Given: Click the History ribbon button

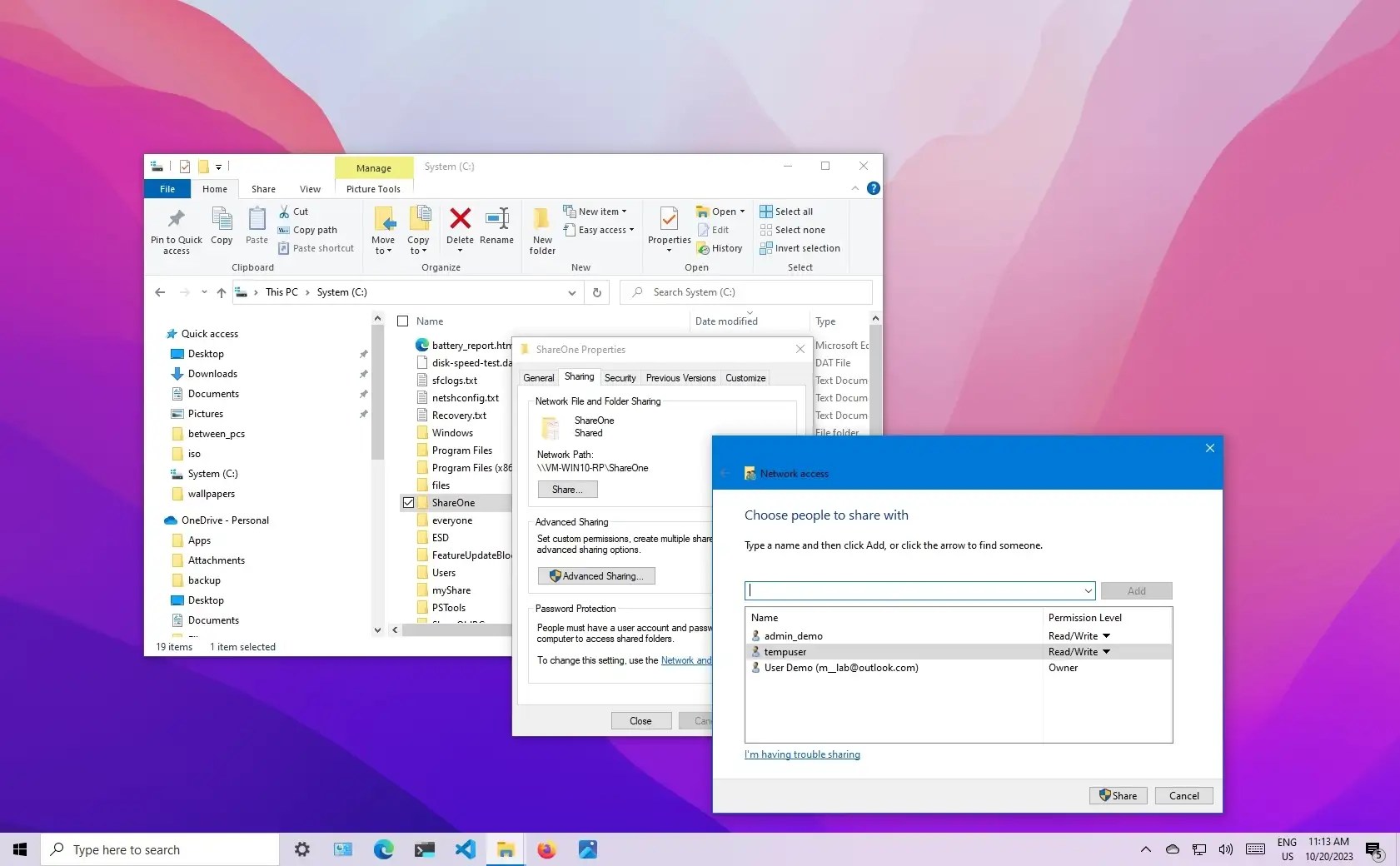Looking at the screenshot, I should tap(720, 248).
